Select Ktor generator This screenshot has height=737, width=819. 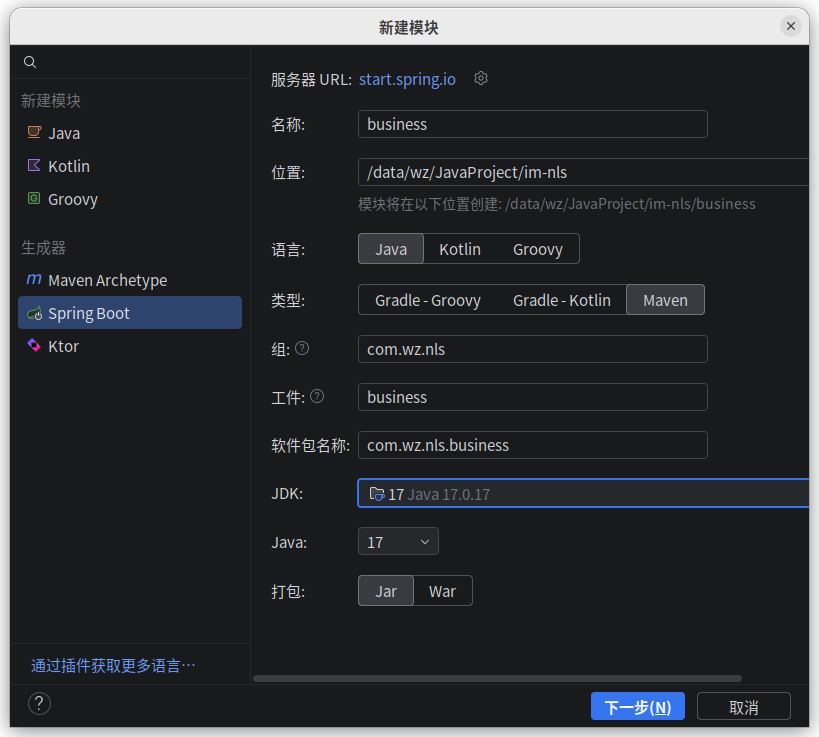click(x=130, y=346)
